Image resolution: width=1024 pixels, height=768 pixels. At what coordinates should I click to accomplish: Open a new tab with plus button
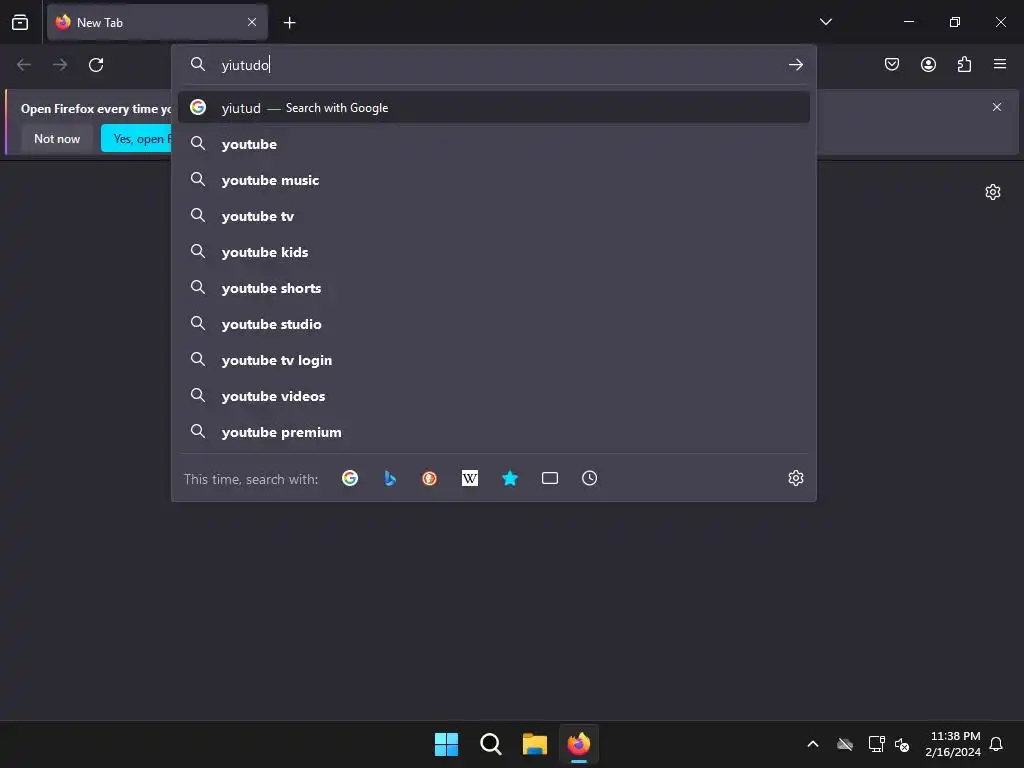289,23
